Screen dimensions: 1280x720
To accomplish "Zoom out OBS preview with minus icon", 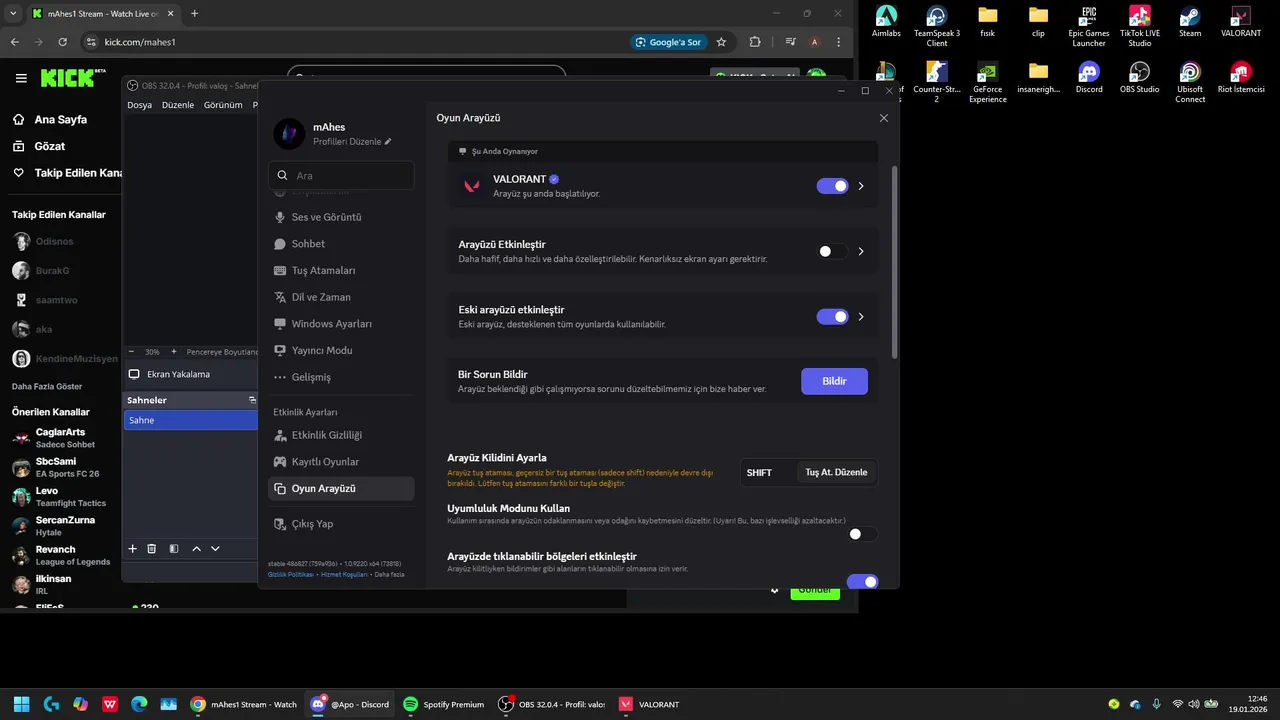I will pos(131,352).
